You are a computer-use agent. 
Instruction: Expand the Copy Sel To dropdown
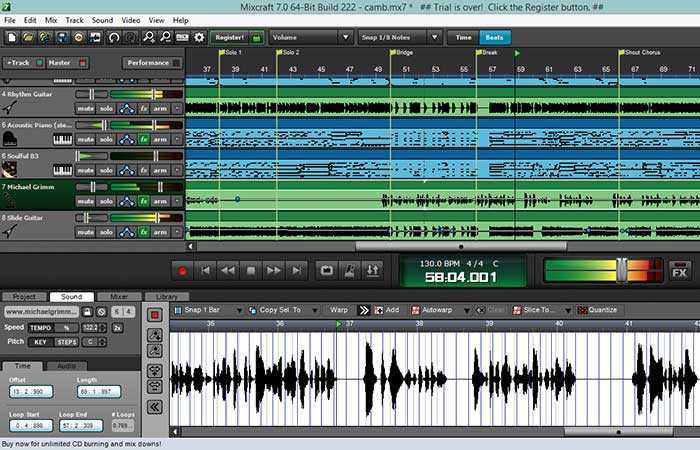315,310
